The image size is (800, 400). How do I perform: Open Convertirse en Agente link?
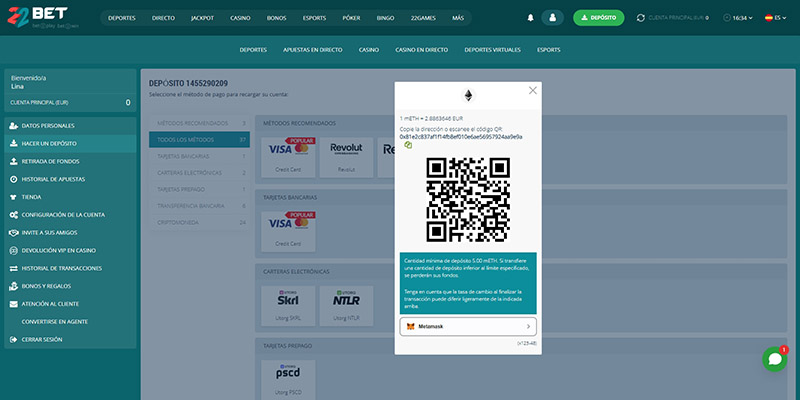coord(55,322)
